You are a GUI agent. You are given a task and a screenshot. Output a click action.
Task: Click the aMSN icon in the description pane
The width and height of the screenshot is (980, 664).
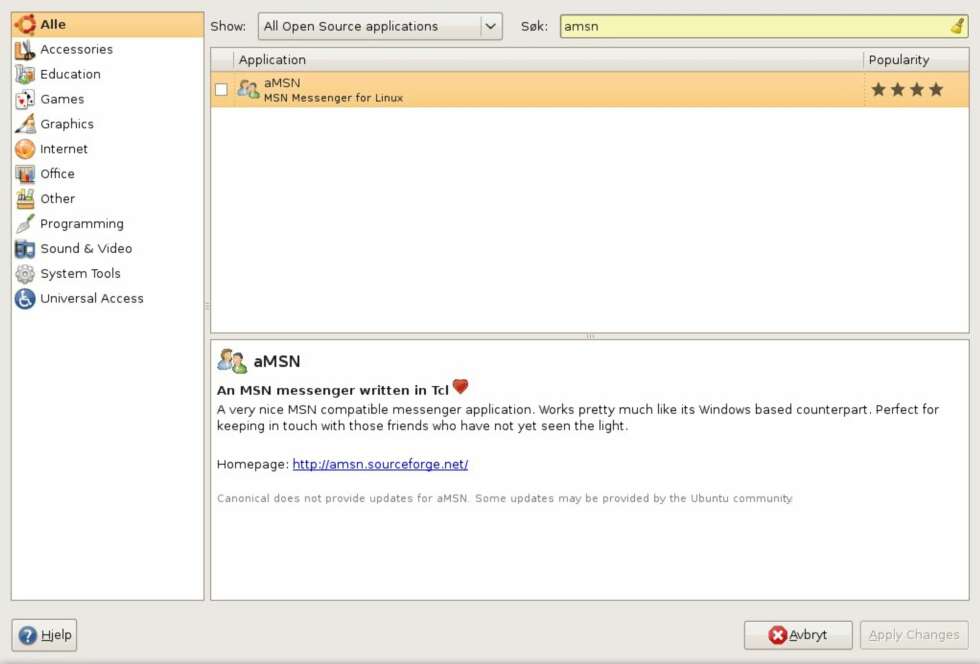[x=232, y=361]
